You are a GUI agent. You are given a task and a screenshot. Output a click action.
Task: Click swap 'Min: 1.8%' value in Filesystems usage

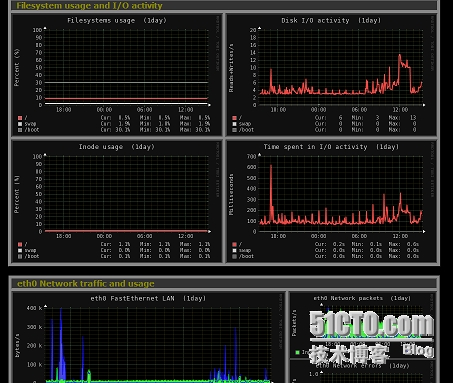155,124
